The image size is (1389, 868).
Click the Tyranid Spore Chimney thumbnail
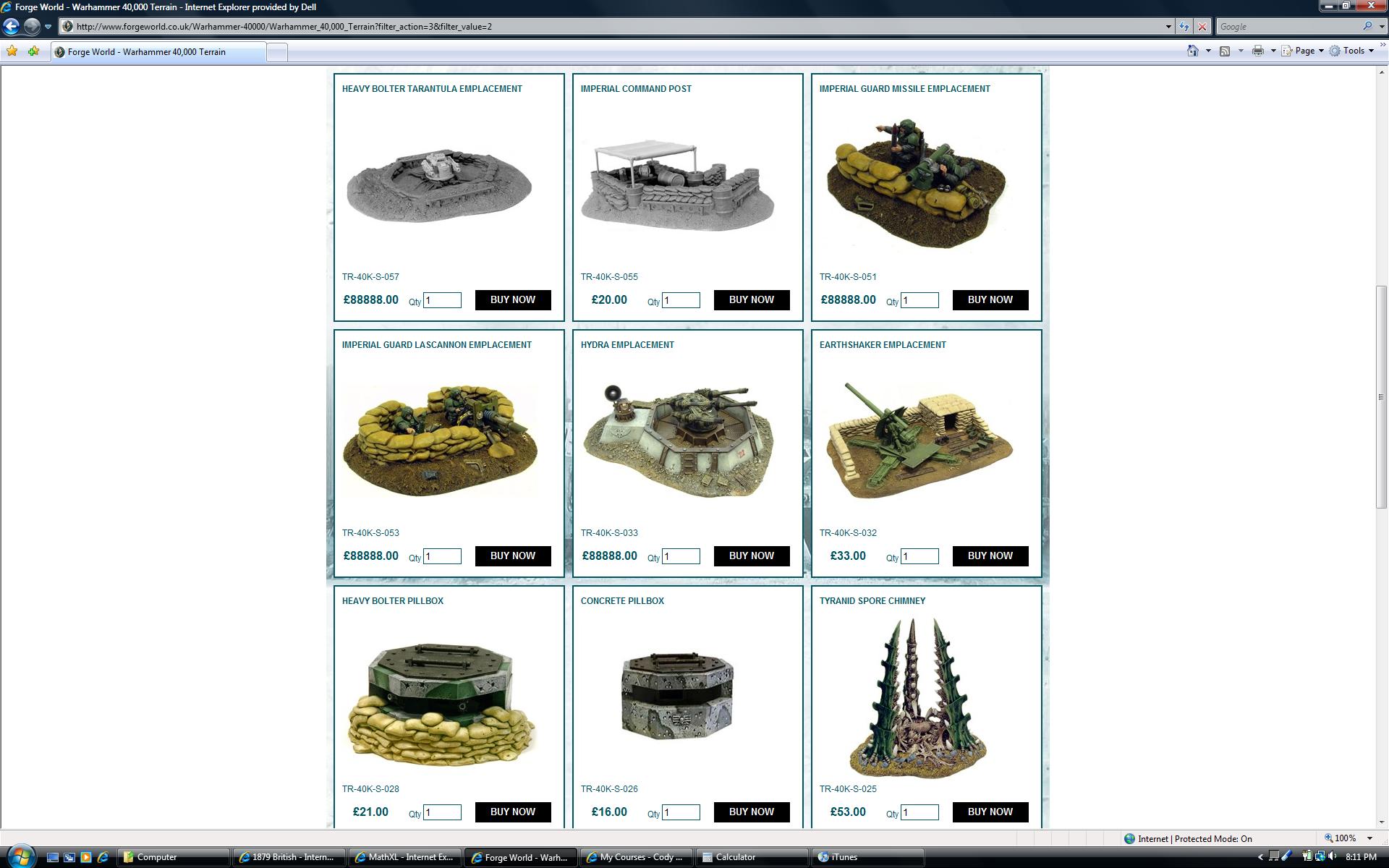coord(919,698)
